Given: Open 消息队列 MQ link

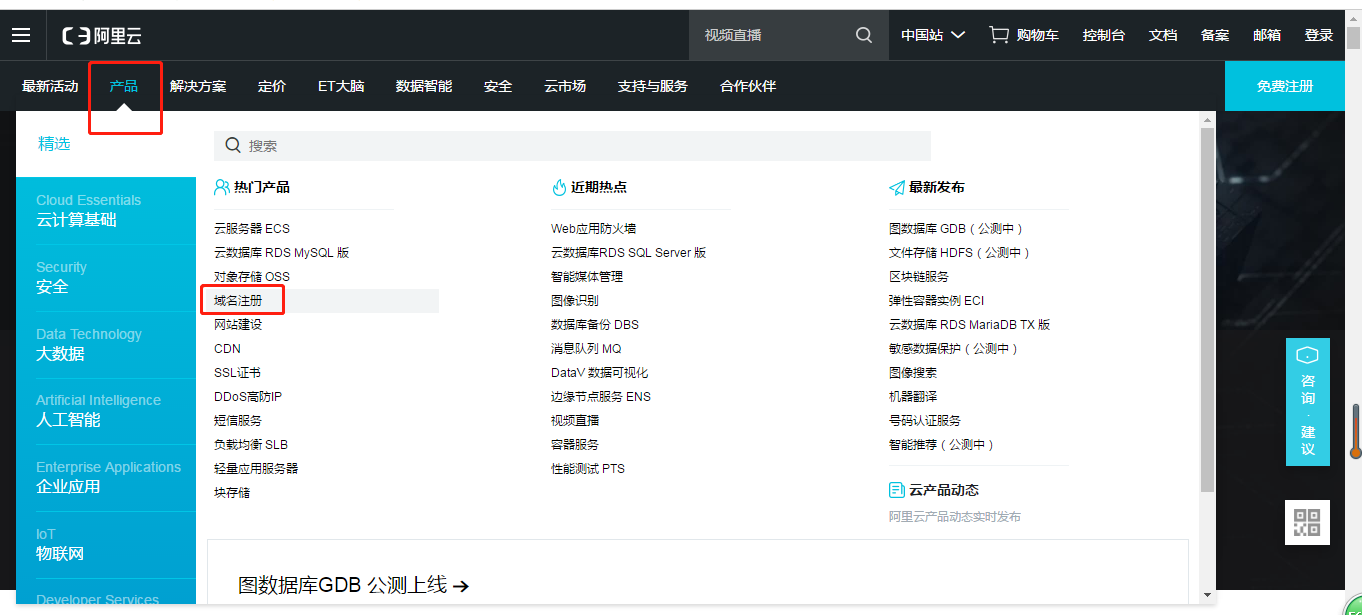Looking at the screenshot, I should point(586,348).
